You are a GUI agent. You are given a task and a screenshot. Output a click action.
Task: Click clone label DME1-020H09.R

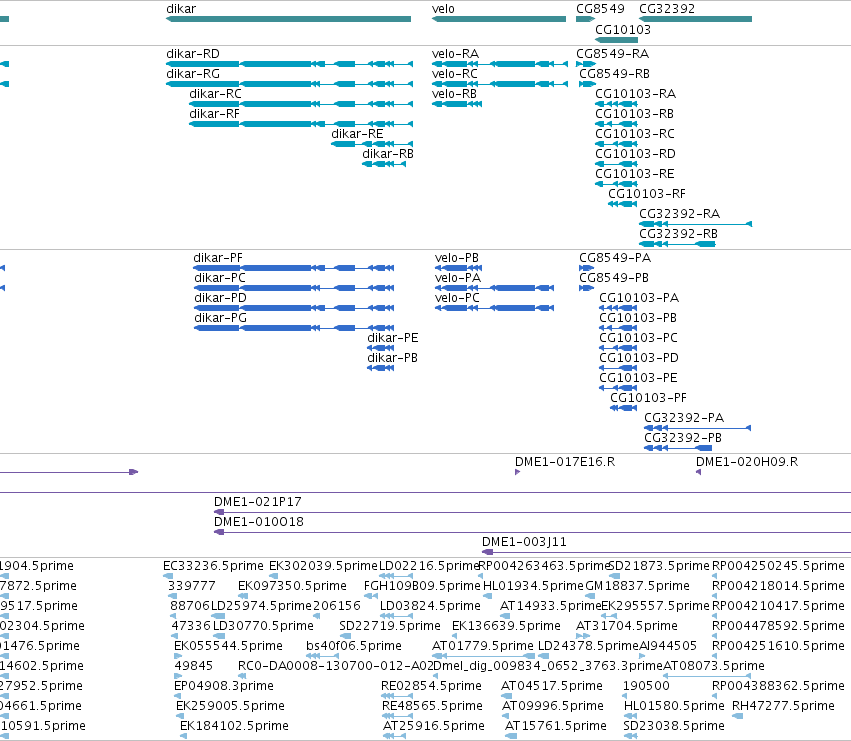point(747,462)
